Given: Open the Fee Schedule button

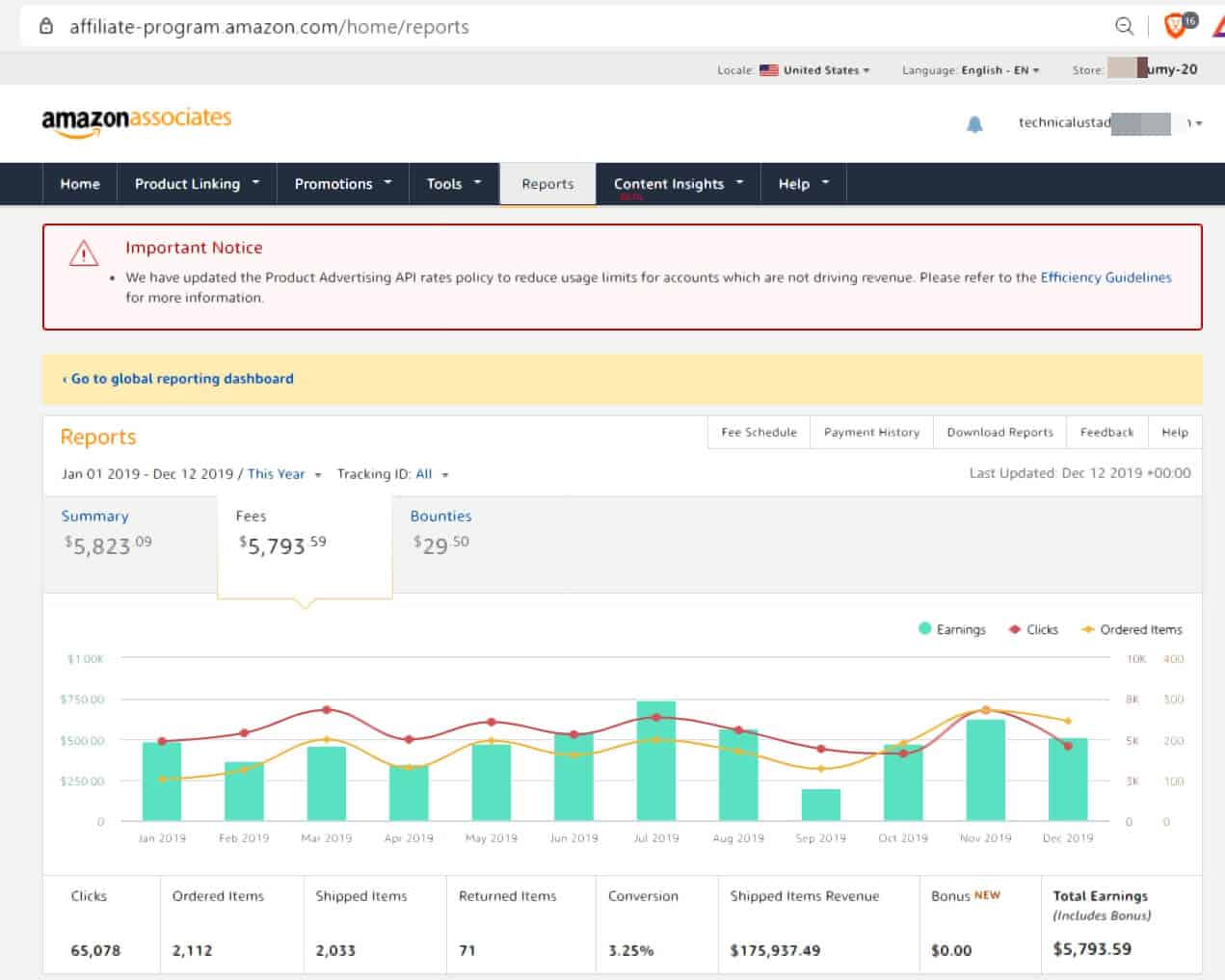Looking at the screenshot, I should (759, 433).
